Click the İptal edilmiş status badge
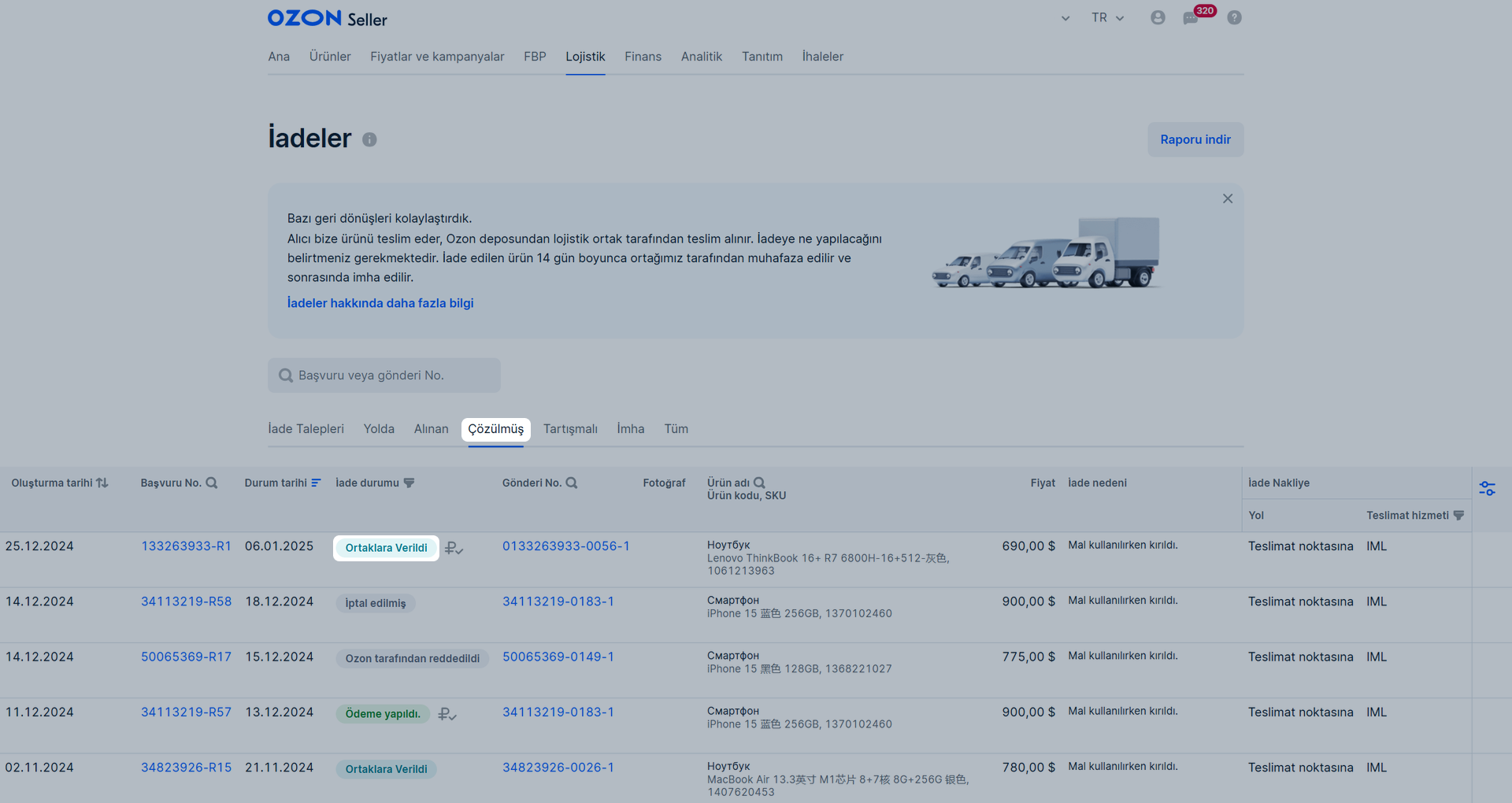 [376, 603]
